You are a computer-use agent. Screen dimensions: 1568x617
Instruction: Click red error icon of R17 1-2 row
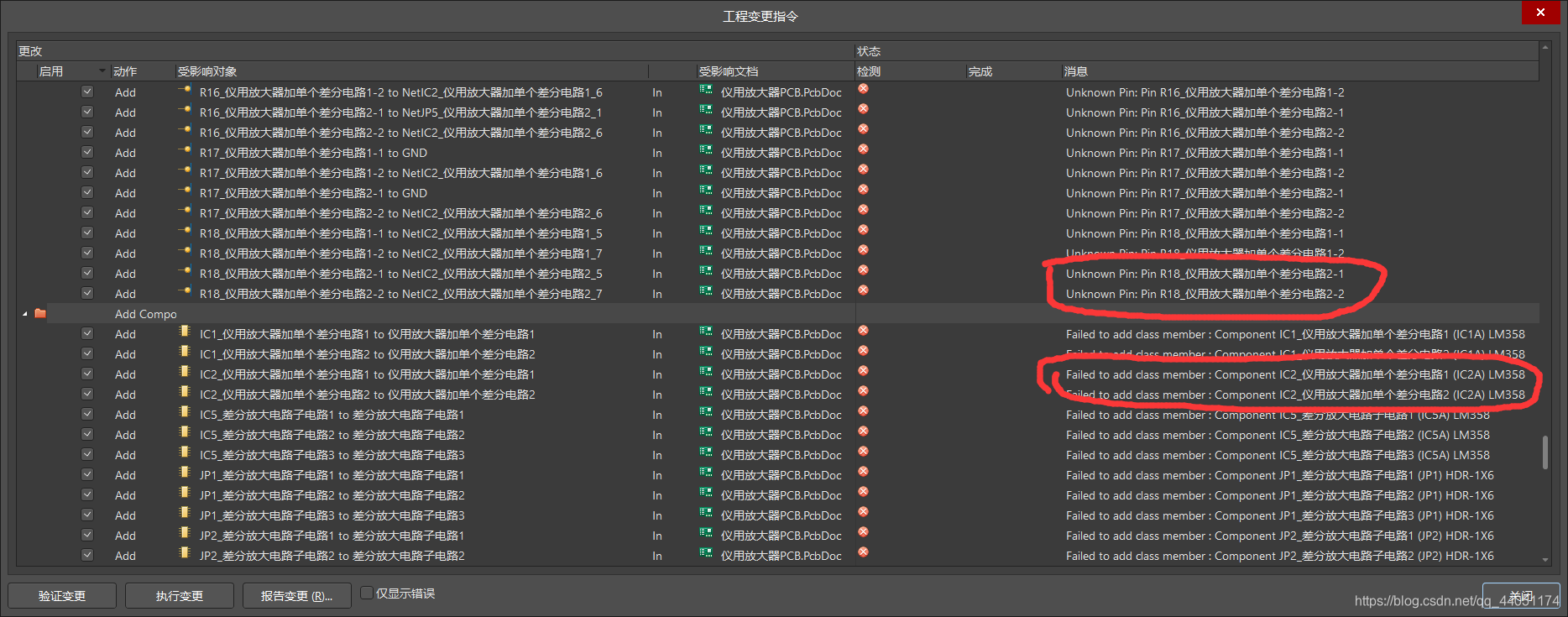[863, 170]
